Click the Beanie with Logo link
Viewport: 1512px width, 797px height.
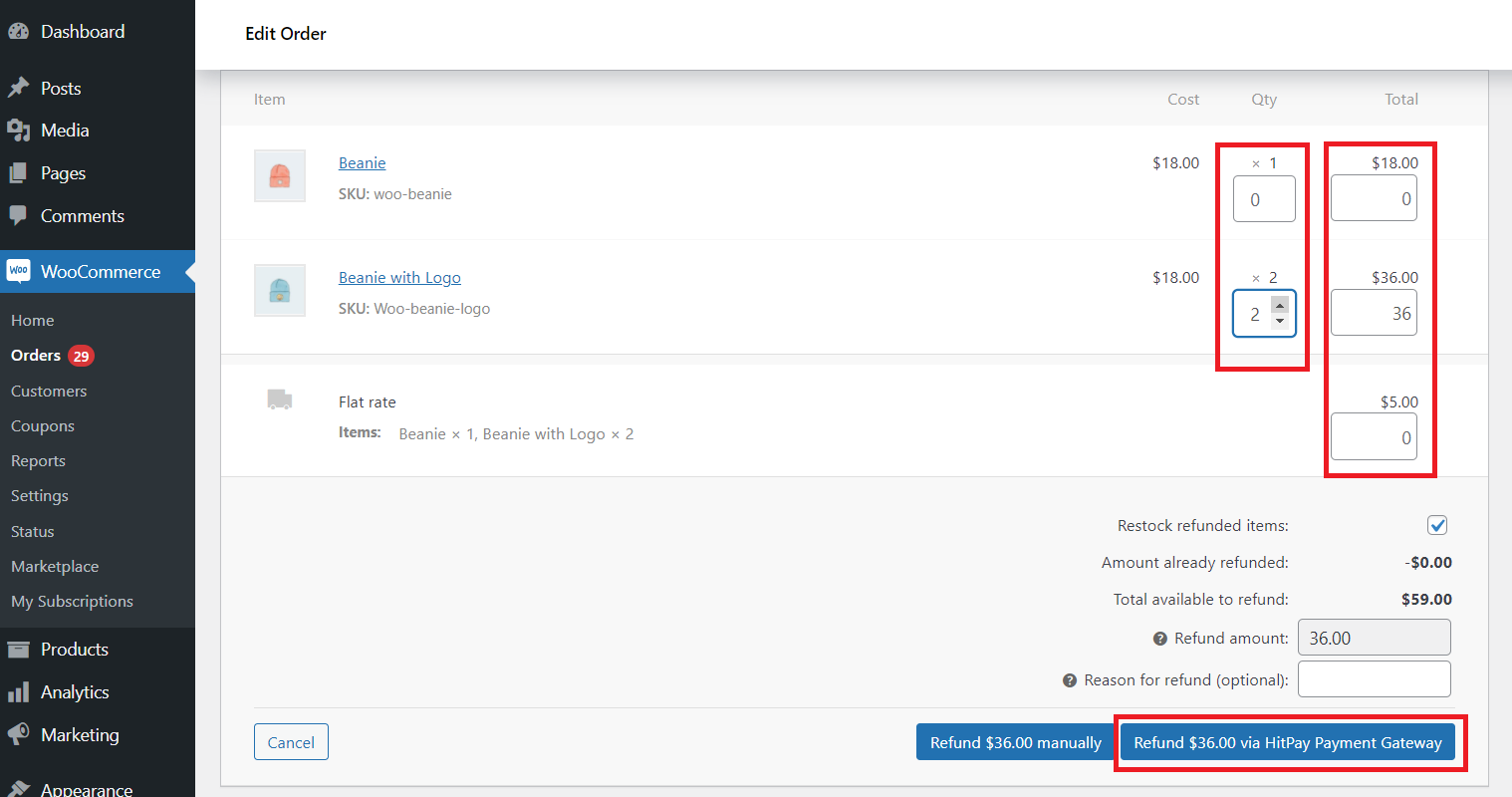click(399, 278)
